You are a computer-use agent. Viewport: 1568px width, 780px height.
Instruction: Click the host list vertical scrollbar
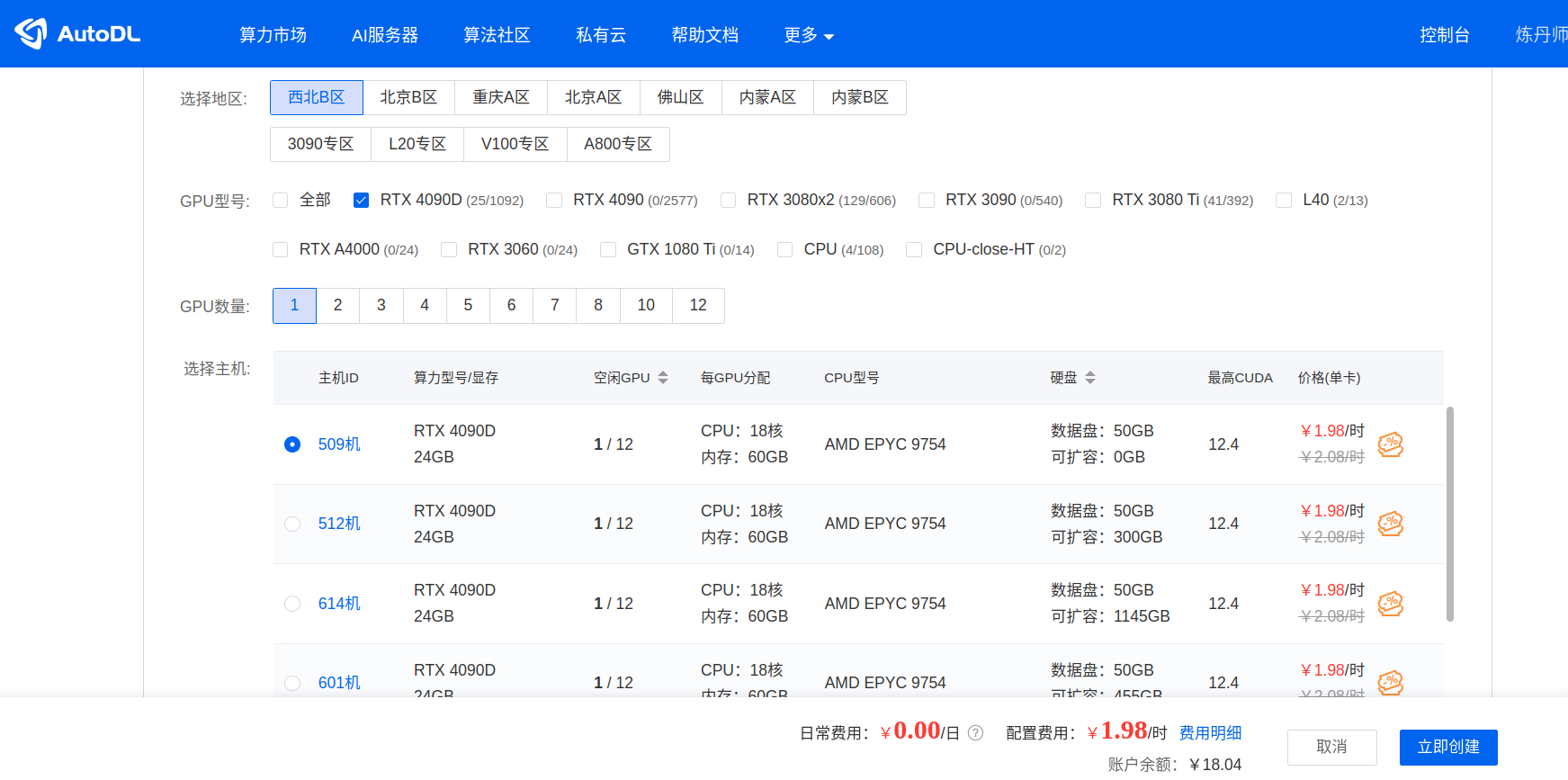pos(1449,513)
